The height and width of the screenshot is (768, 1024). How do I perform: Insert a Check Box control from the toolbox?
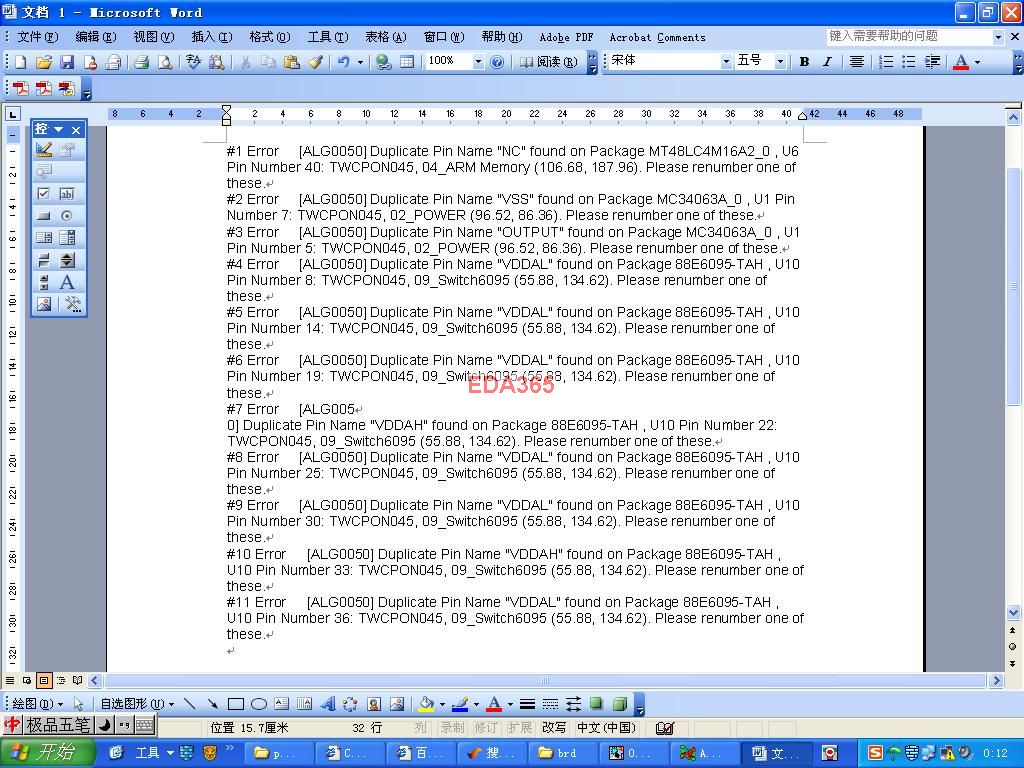click(44, 193)
